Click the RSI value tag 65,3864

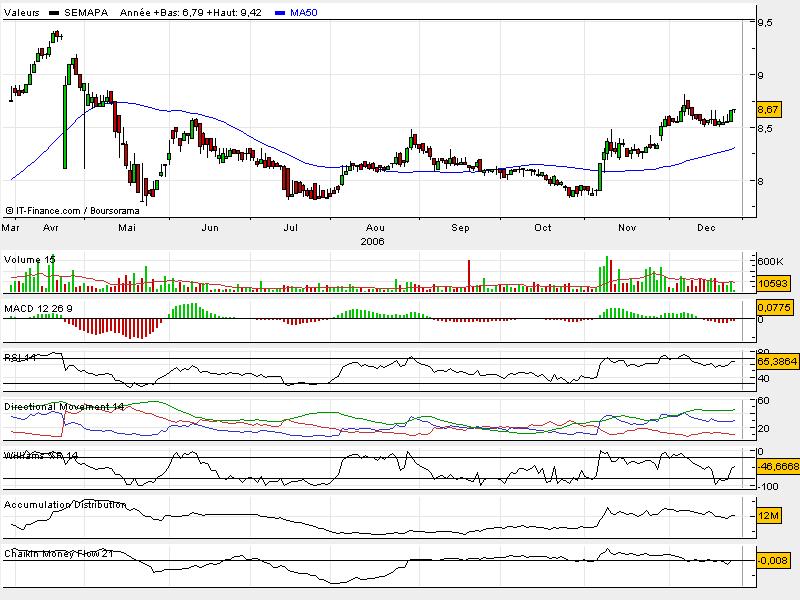click(x=777, y=362)
